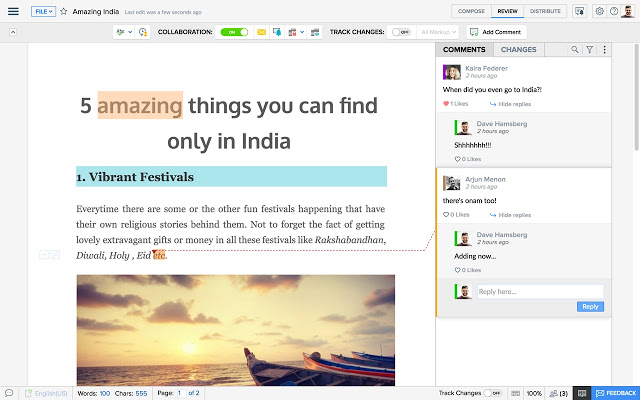640x400 pixels.
Task: Click the sunset boat image
Action: (x=236, y=330)
